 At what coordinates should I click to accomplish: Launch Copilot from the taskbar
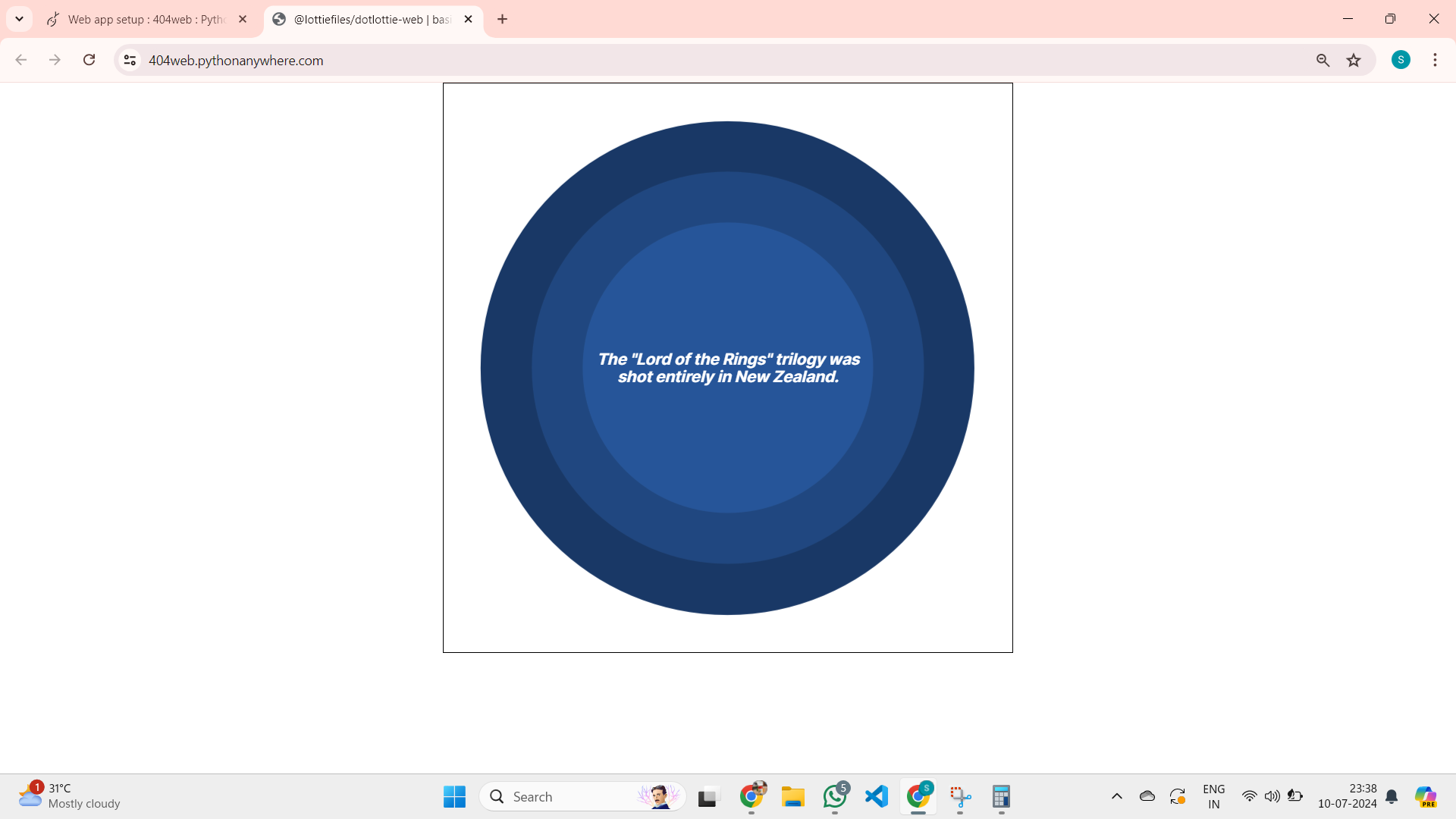tap(1426, 796)
